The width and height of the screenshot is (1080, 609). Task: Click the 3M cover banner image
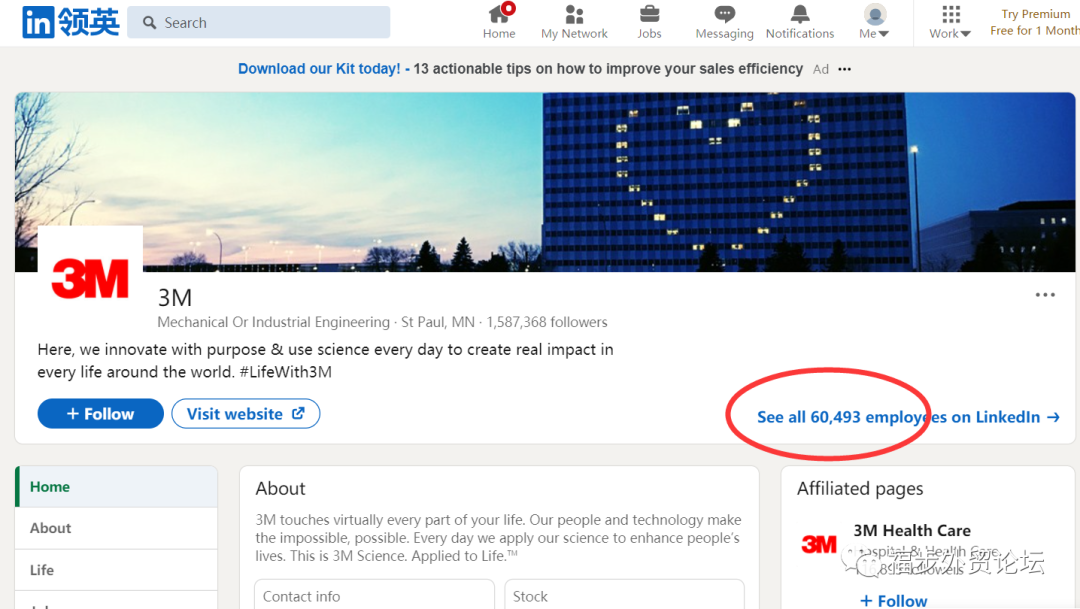click(x=545, y=182)
